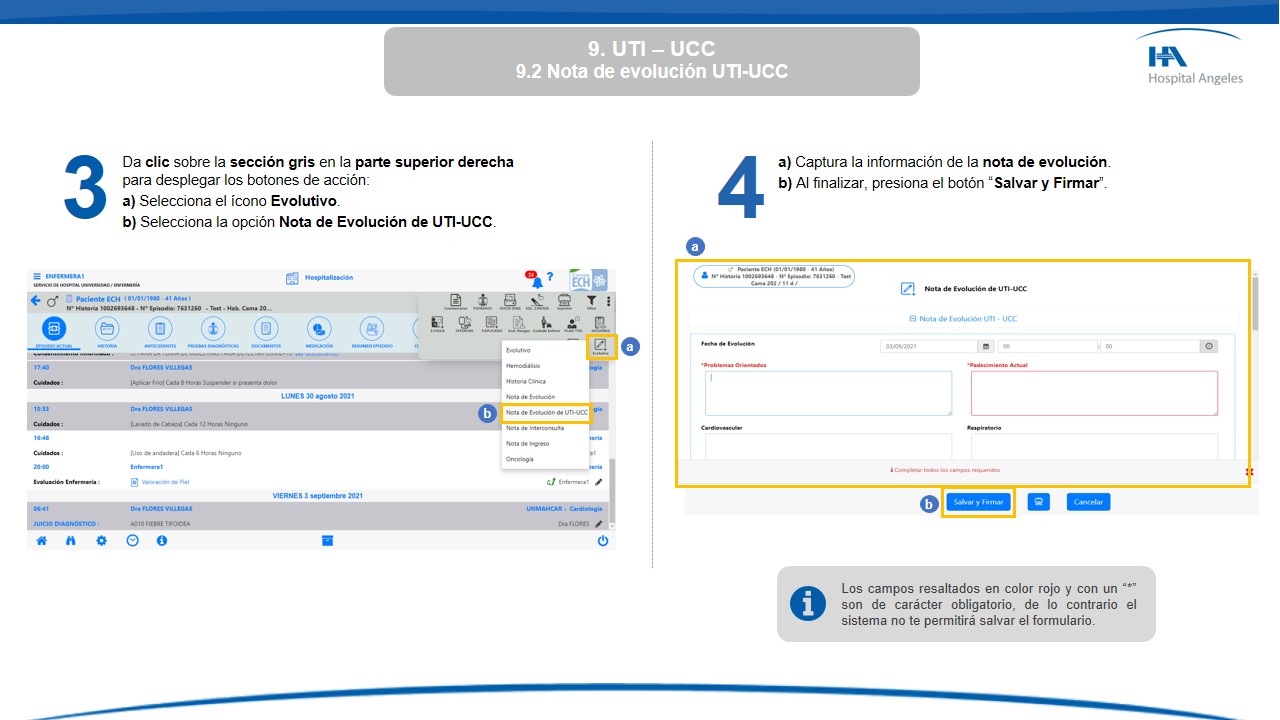Viewport: 1280px width, 720px height.
Task: Click the back arrow beside the patient name
Action: tap(36, 301)
